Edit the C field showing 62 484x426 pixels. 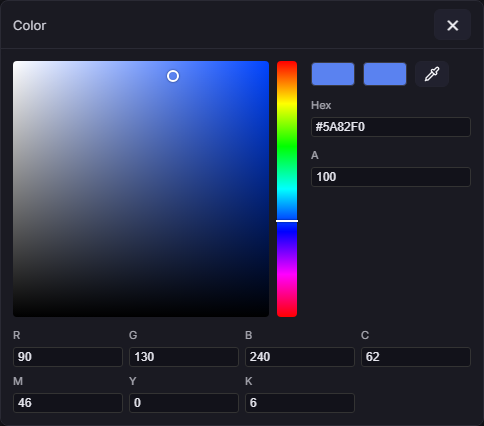click(416, 357)
